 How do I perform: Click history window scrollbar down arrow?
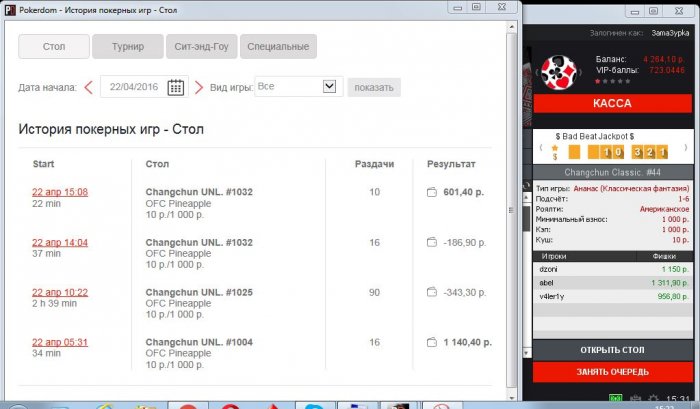point(512,397)
